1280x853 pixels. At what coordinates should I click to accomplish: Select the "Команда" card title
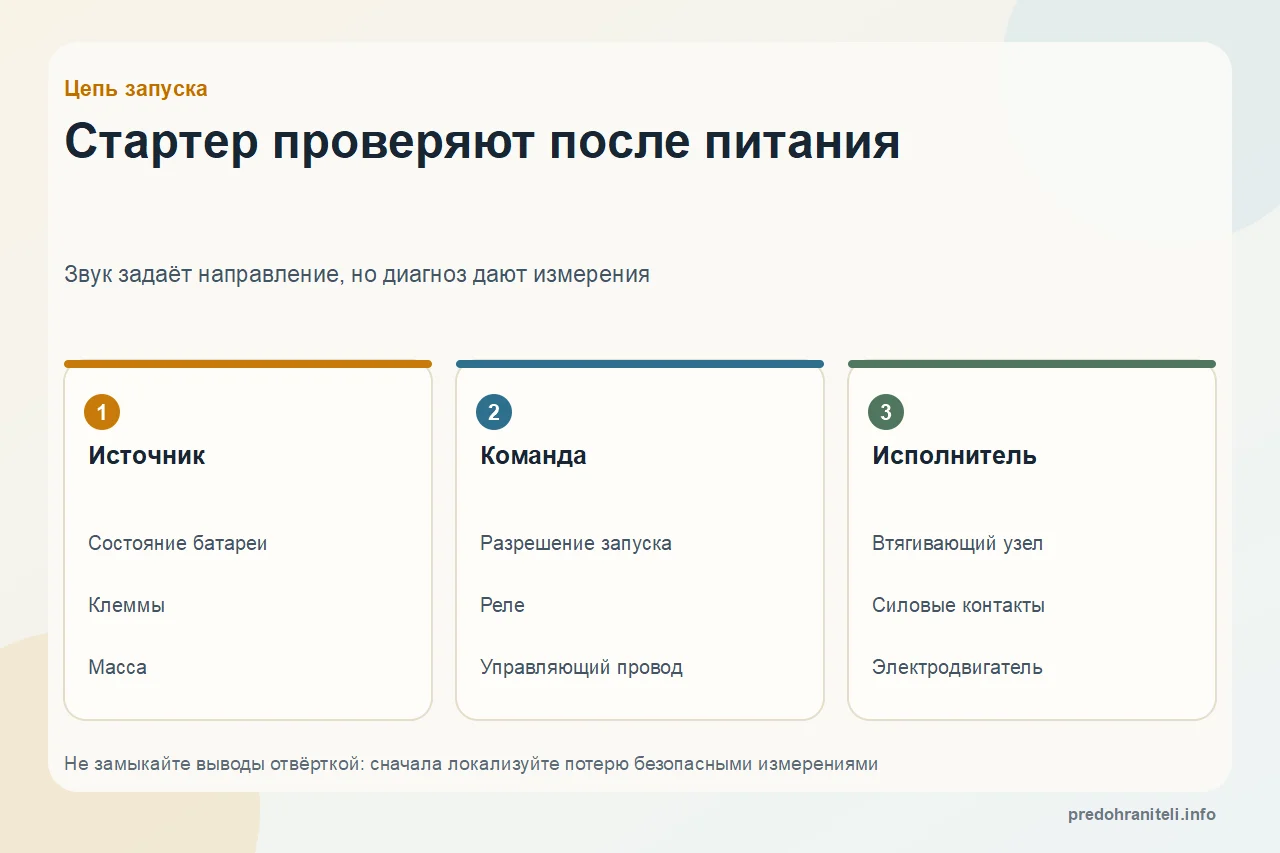(533, 456)
